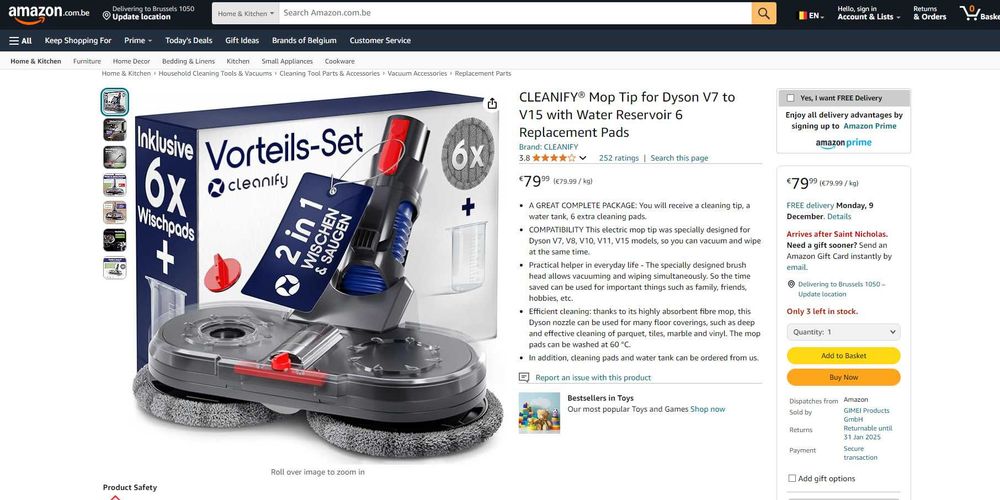1000x500 pixels.
Task: Click the Update location pin icon
Action: point(107,13)
